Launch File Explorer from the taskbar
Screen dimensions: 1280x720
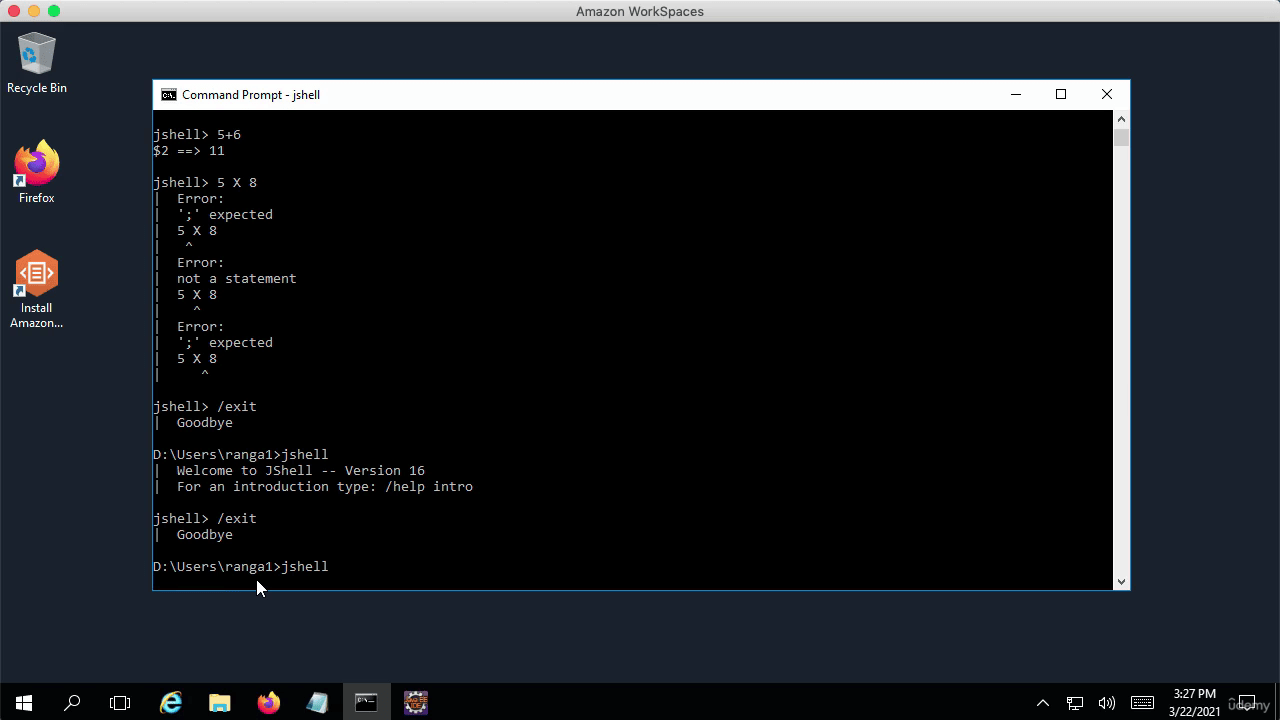(220, 703)
